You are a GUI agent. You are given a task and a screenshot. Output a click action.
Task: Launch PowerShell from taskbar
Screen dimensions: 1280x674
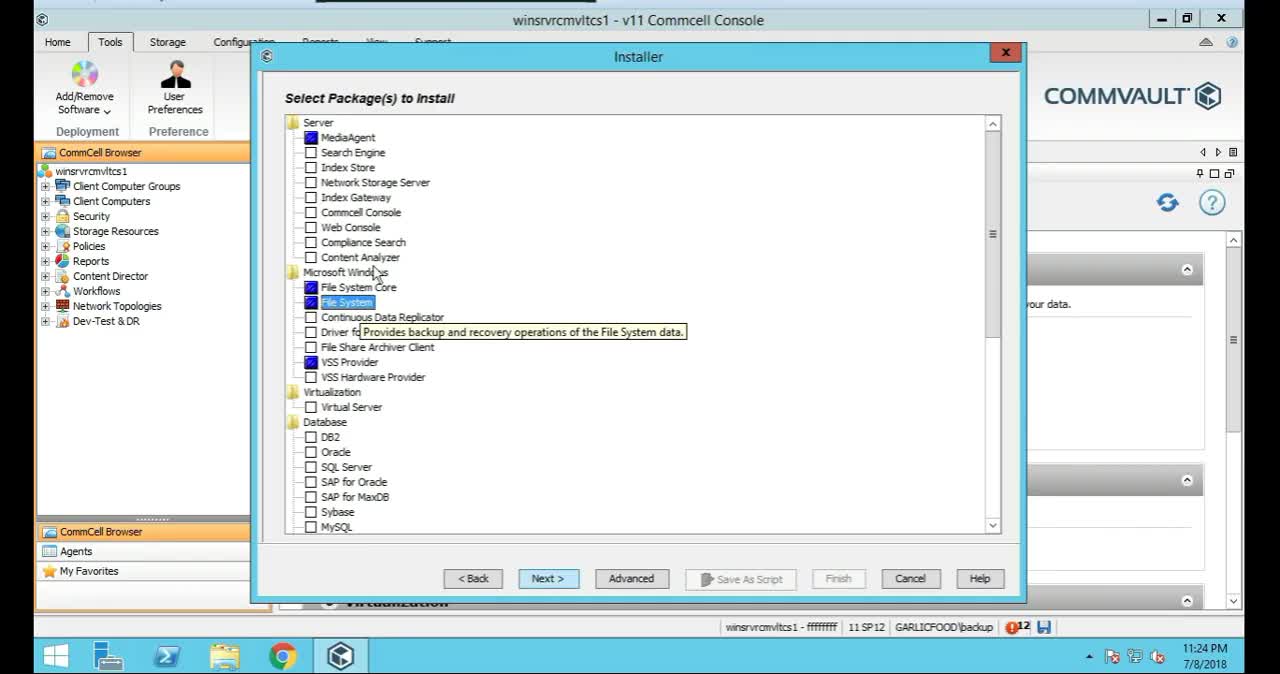point(166,656)
